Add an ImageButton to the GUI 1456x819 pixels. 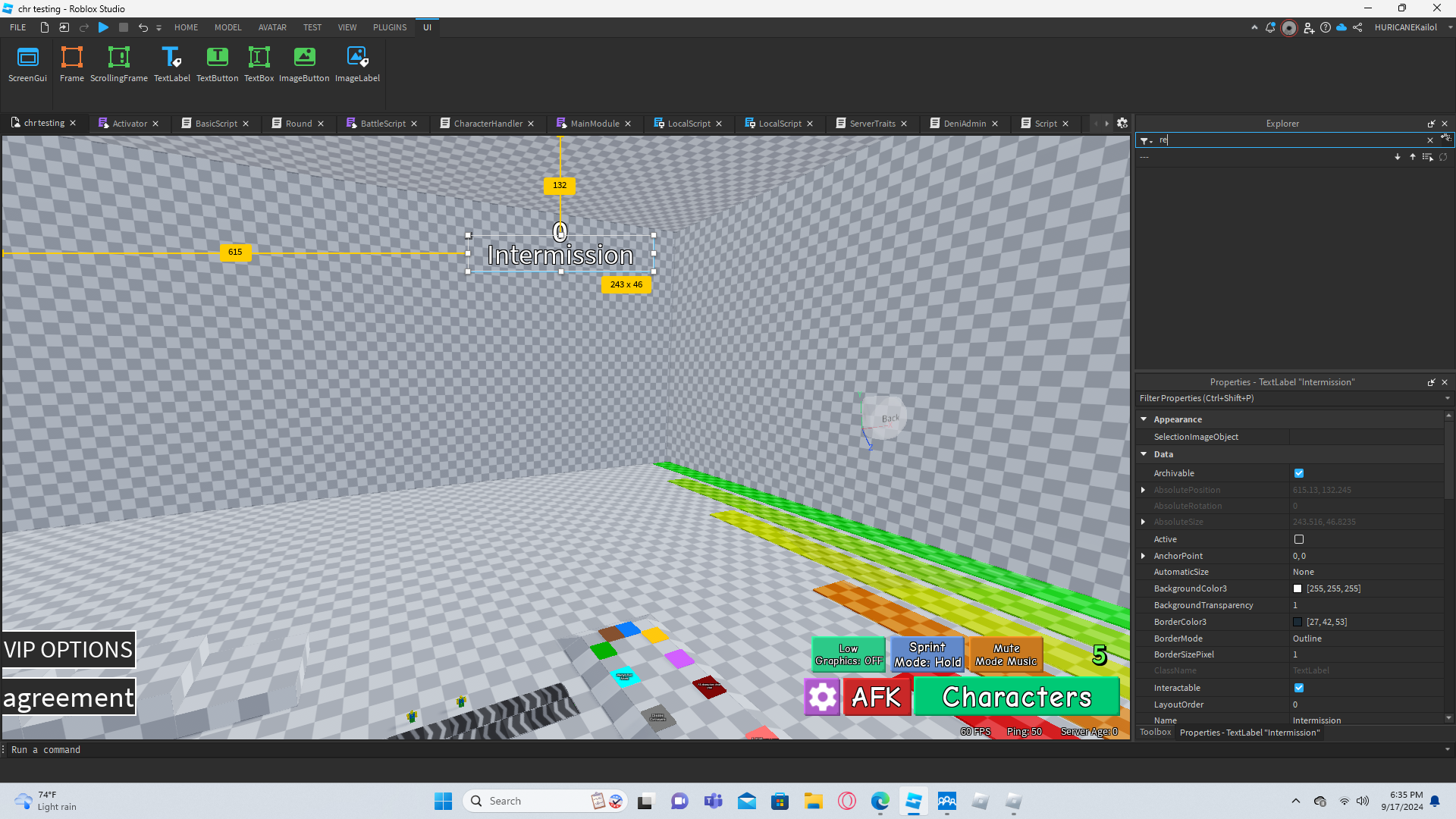(304, 64)
